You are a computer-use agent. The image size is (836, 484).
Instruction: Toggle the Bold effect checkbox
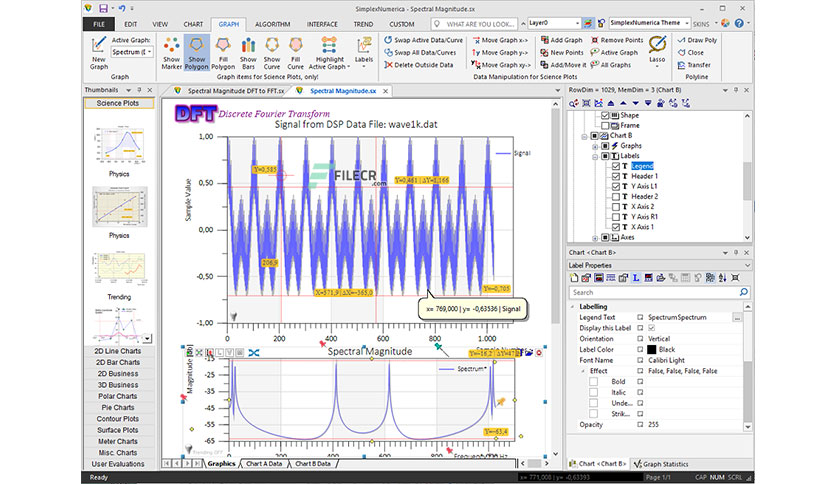[x=593, y=382]
